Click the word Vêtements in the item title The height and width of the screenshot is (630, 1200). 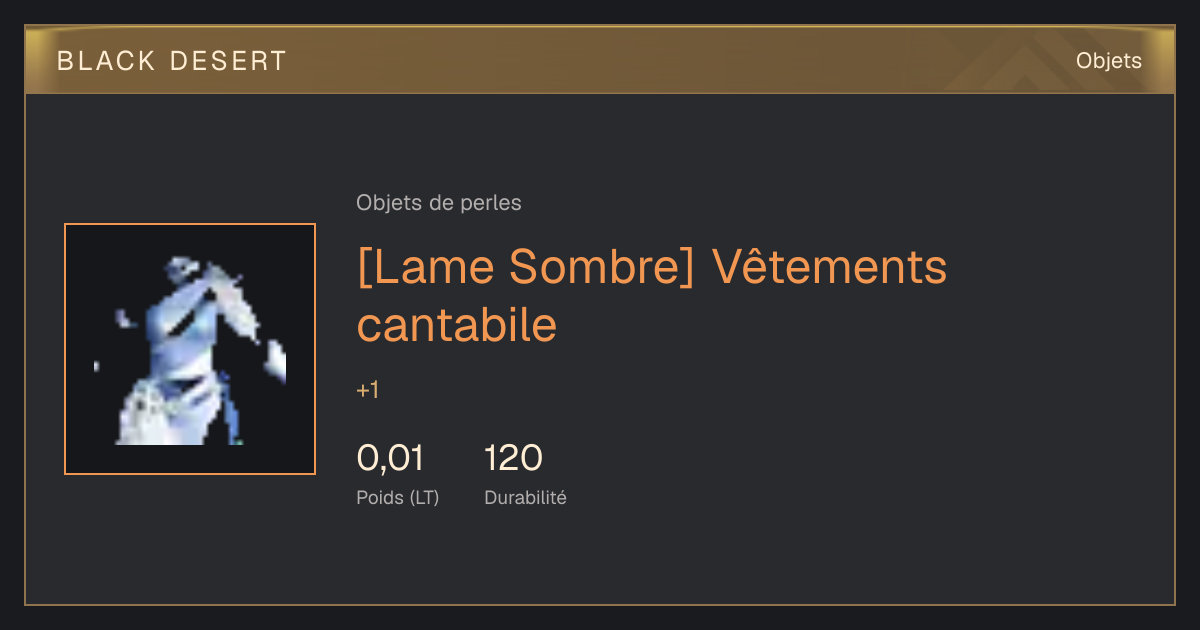point(829,267)
